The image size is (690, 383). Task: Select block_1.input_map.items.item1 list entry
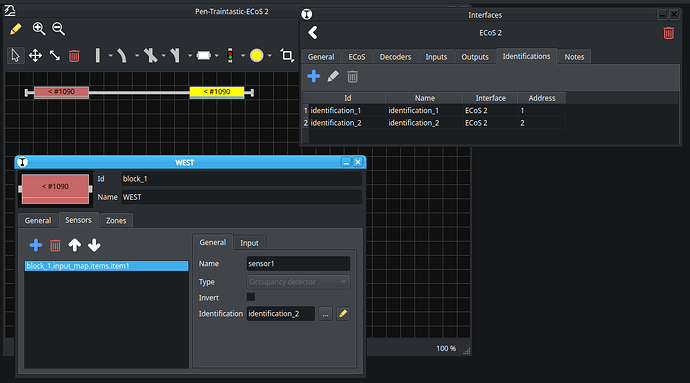(x=106, y=266)
